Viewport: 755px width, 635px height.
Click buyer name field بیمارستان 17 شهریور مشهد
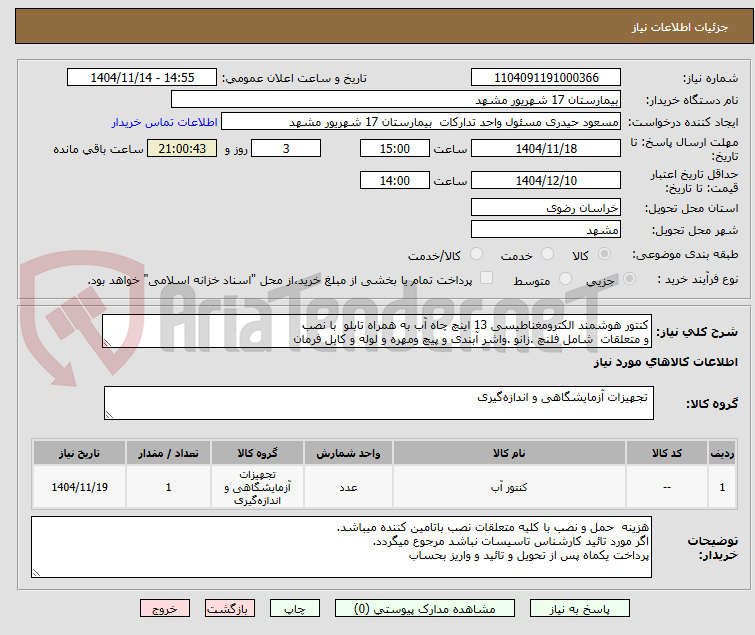[x=396, y=100]
